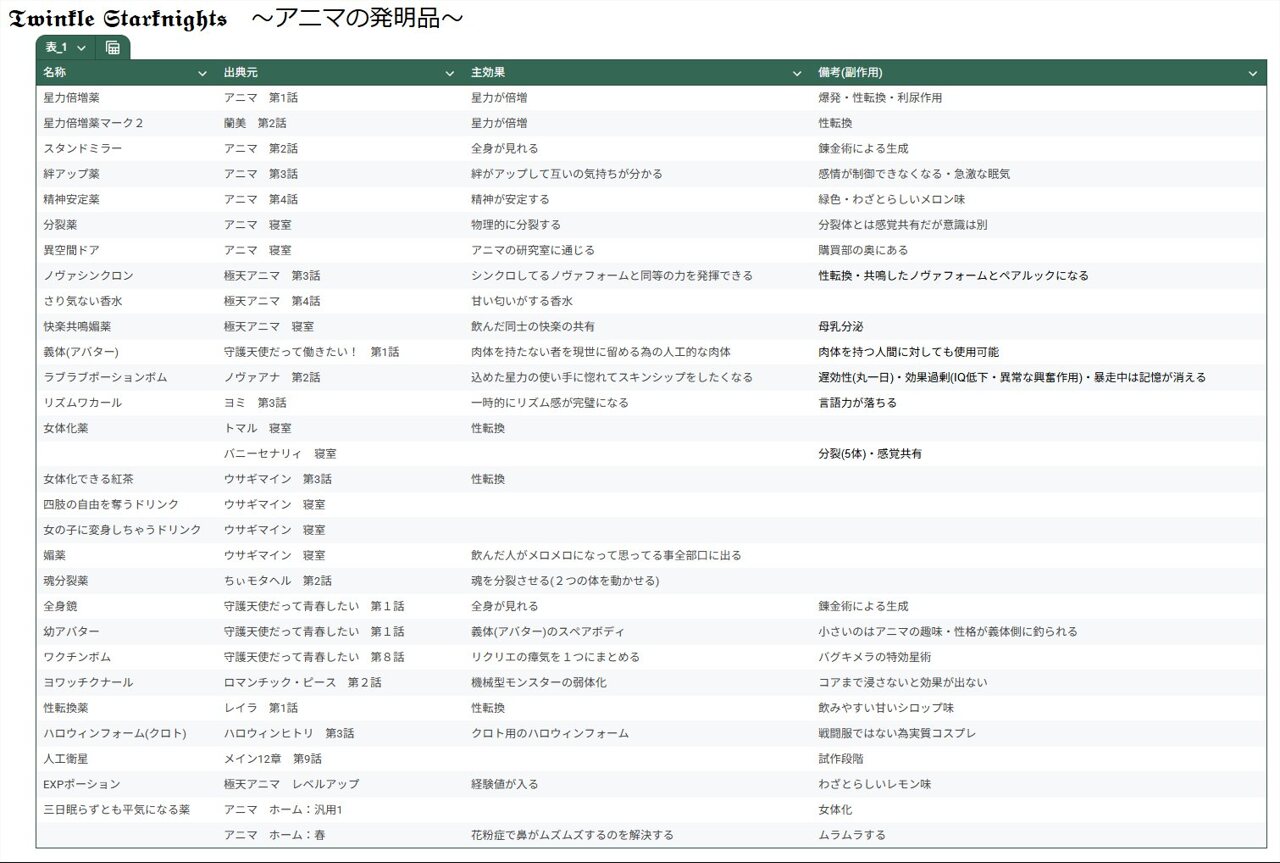Image resolution: width=1280 pixels, height=863 pixels.
Task: Click the スタンドミラー cell
Action: 83,149
